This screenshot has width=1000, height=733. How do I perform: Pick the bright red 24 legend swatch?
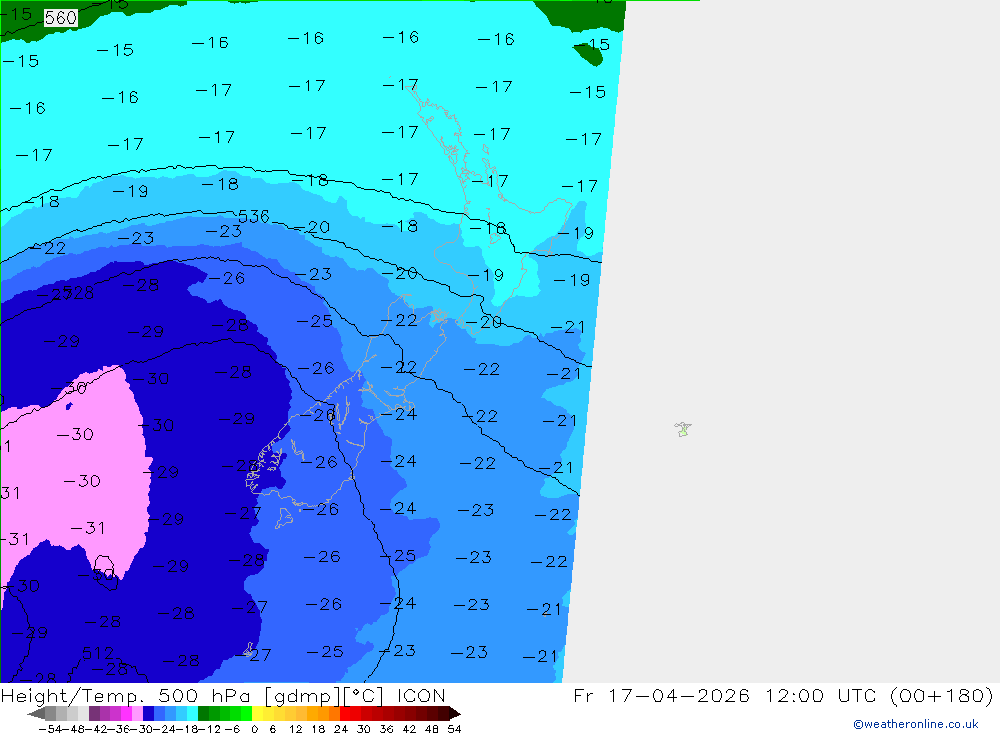click(345, 714)
